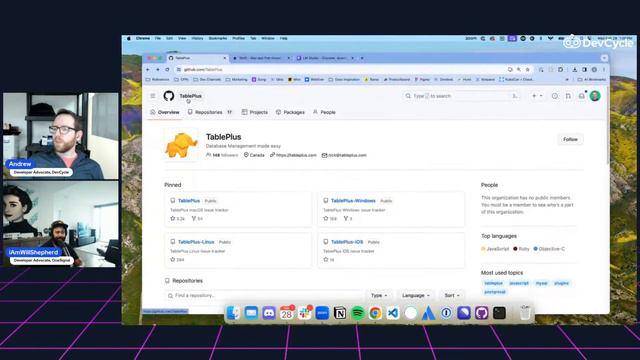Open the Apple menu
This screenshot has height=360, width=640.
(x=129, y=38)
